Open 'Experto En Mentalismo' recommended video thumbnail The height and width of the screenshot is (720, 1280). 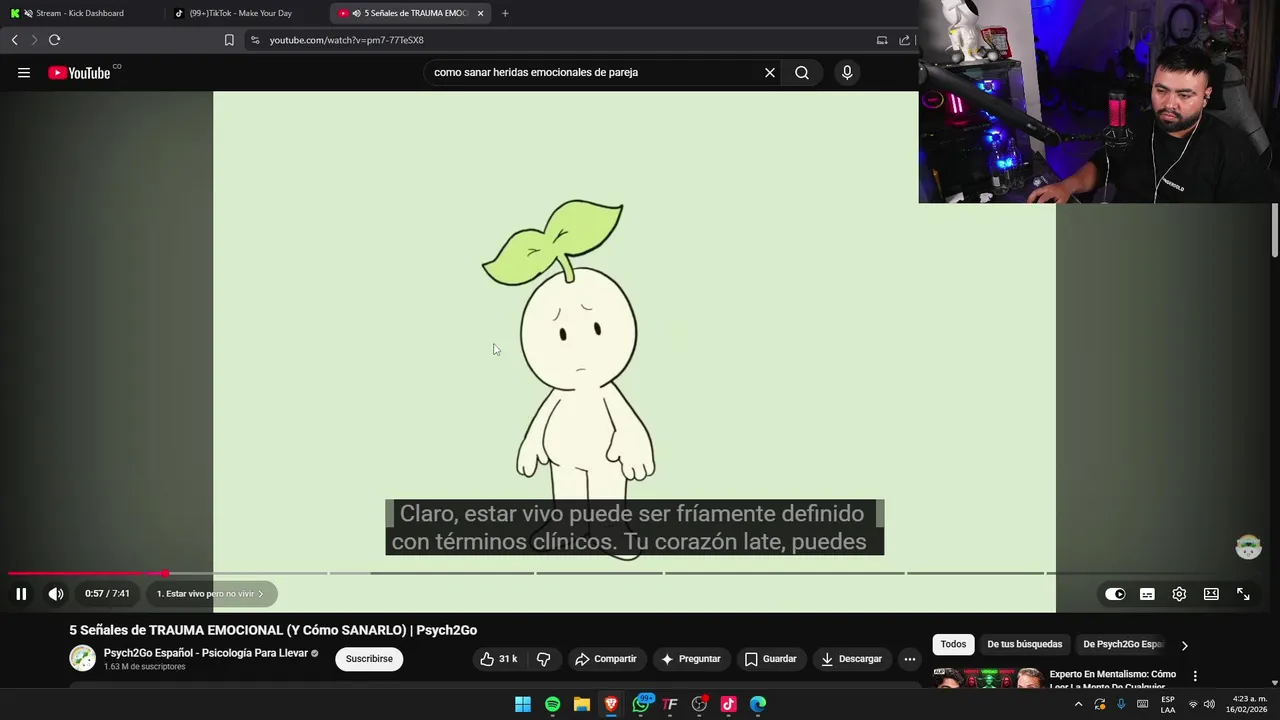pyautogui.click(x=988, y=679)
